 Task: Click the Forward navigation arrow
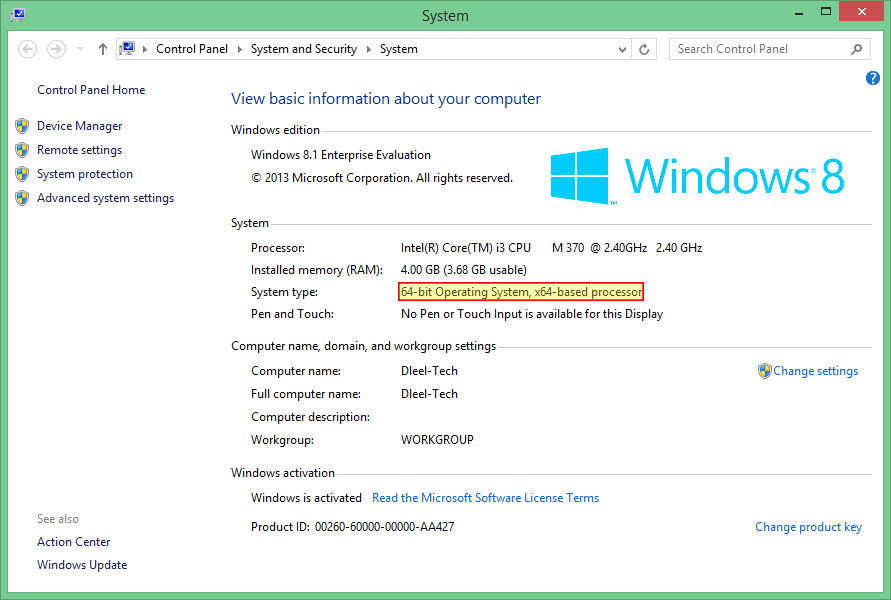click(56, 49)
